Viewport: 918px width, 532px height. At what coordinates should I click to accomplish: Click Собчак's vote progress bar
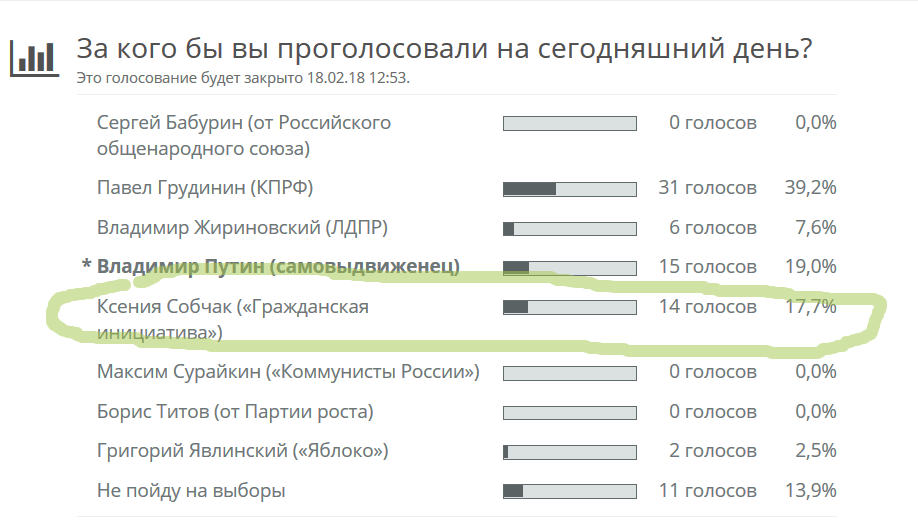[x=569, y=307]
